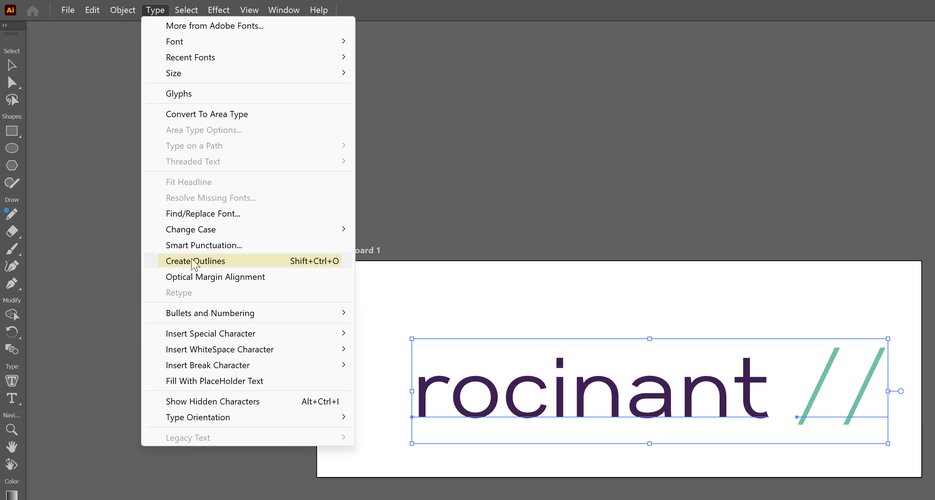The width and height of the screenshot is (935, 500).
Task: Select the Eraser tool
Action: [11, 231]
